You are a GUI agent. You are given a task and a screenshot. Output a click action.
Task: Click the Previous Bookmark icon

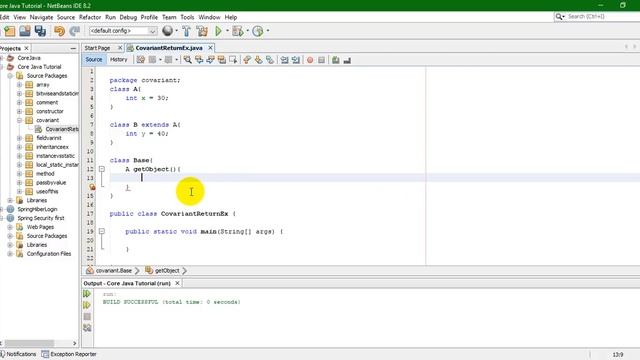tap(247, 60)
